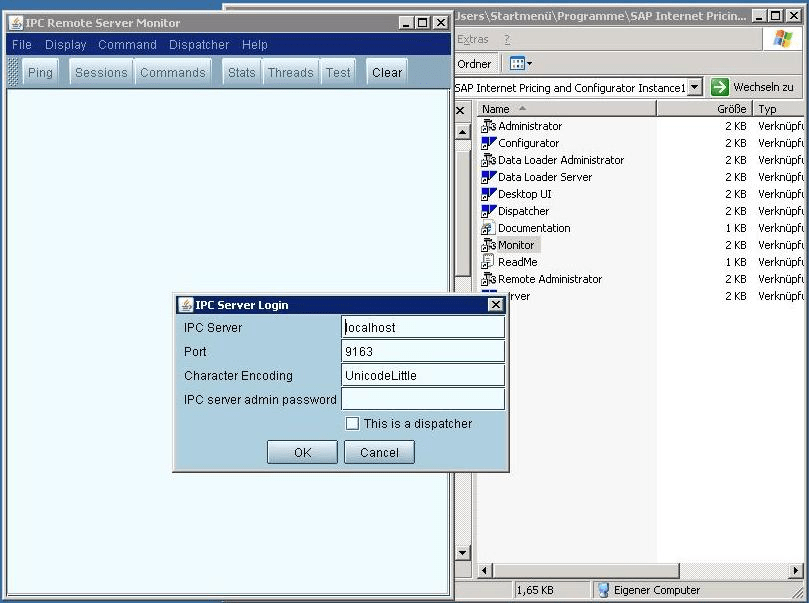Click the OK button in login dialog
Screen dimensions: 809x603
click(x=302, y=452)
